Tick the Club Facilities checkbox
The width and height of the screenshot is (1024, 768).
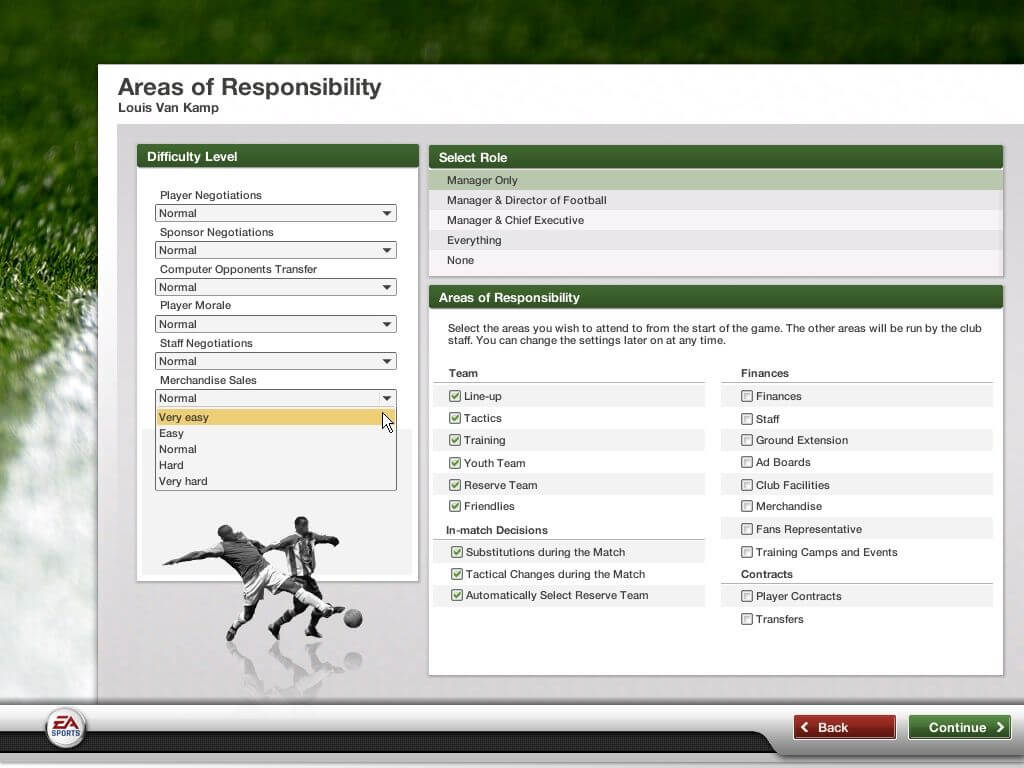tap(747, 485)
